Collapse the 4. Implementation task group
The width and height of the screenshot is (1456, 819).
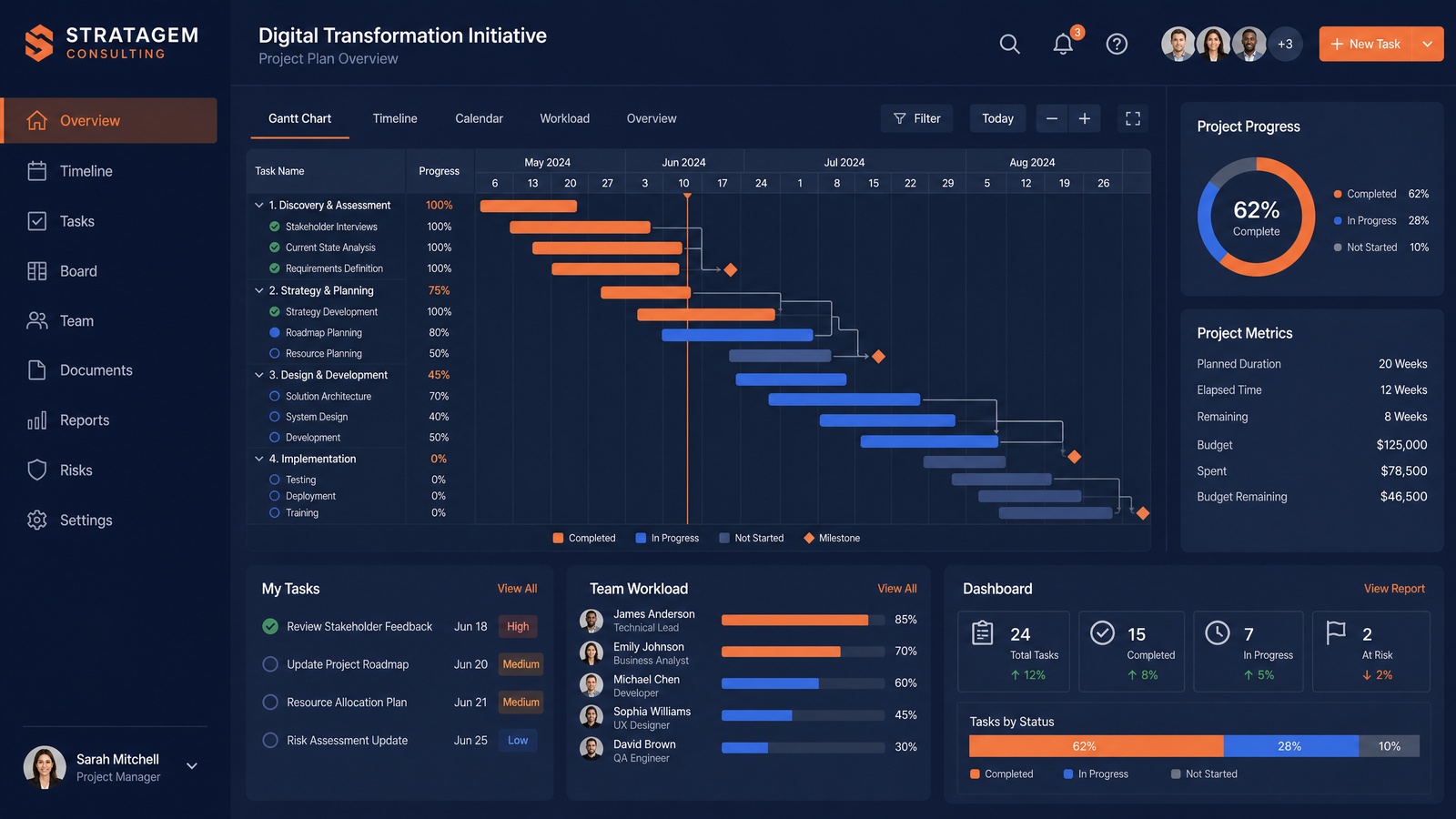coord(259,459)
